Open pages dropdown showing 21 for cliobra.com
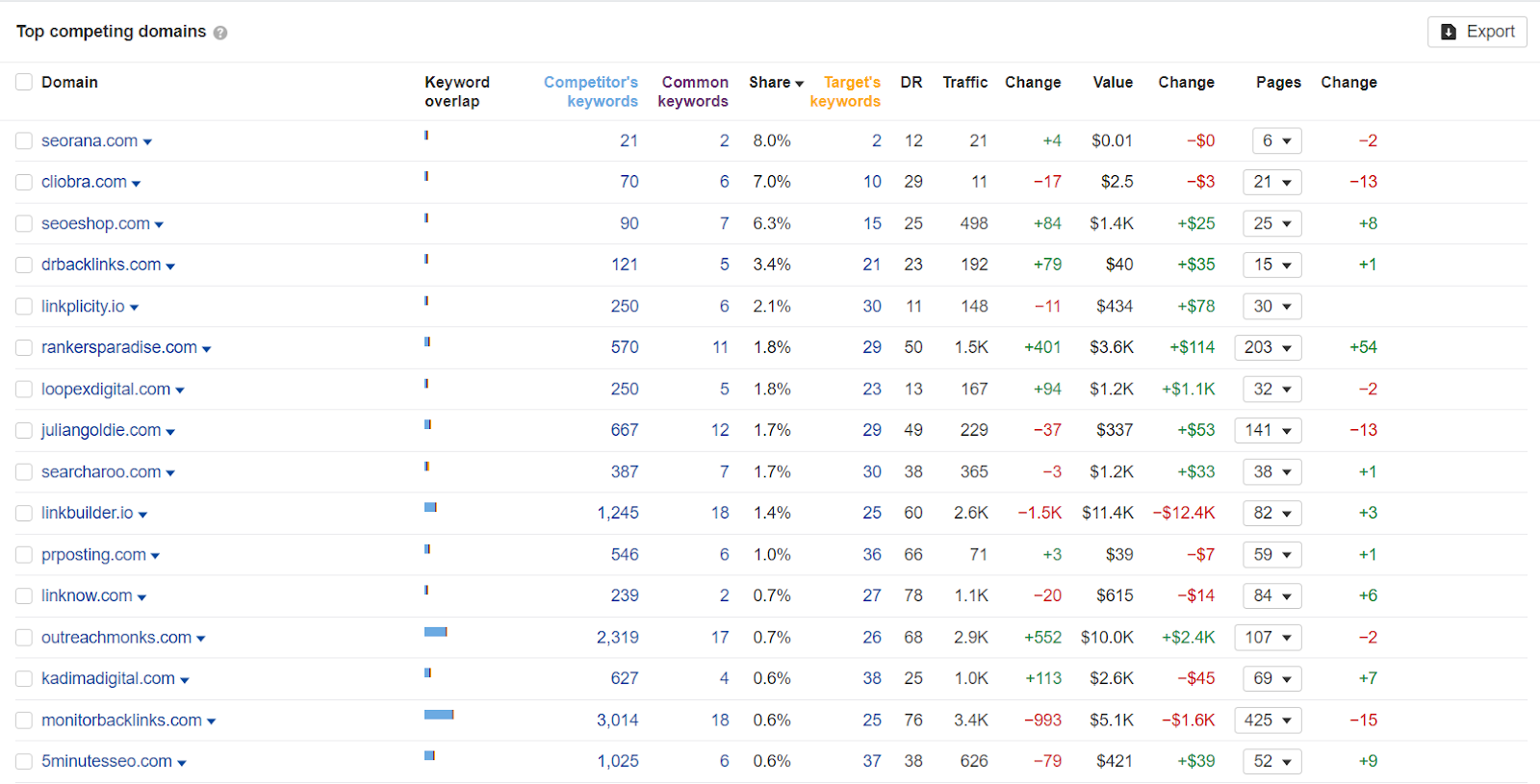The width and height of the screenshot is (1540, 784). pyautogui.click(x=1272, y=182)
